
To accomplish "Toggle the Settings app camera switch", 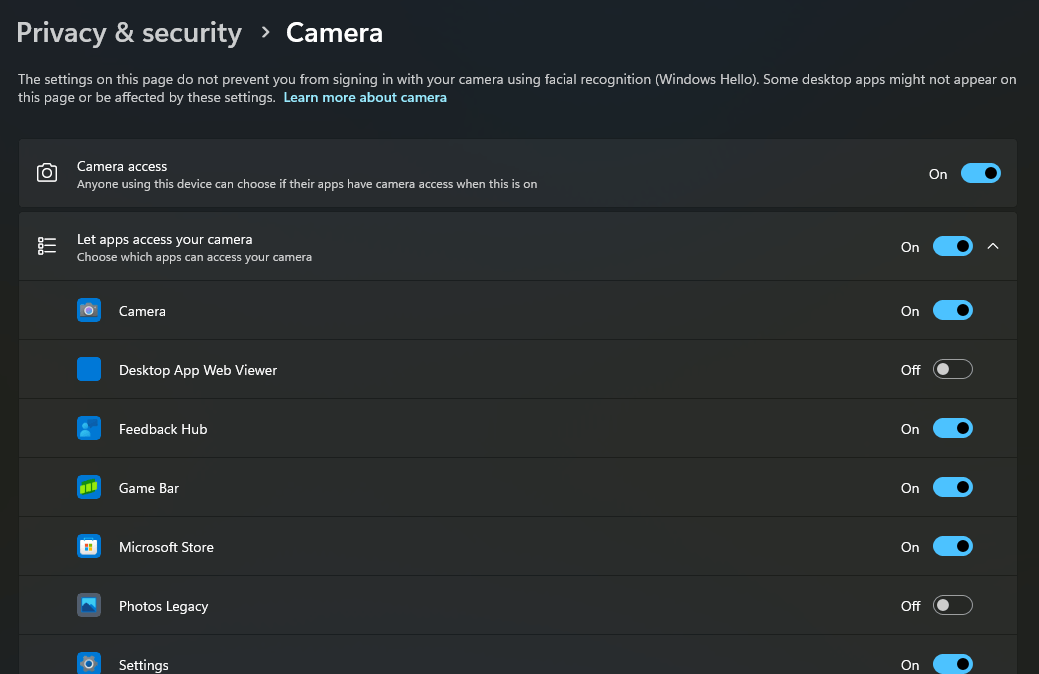I will click(953, 663).
